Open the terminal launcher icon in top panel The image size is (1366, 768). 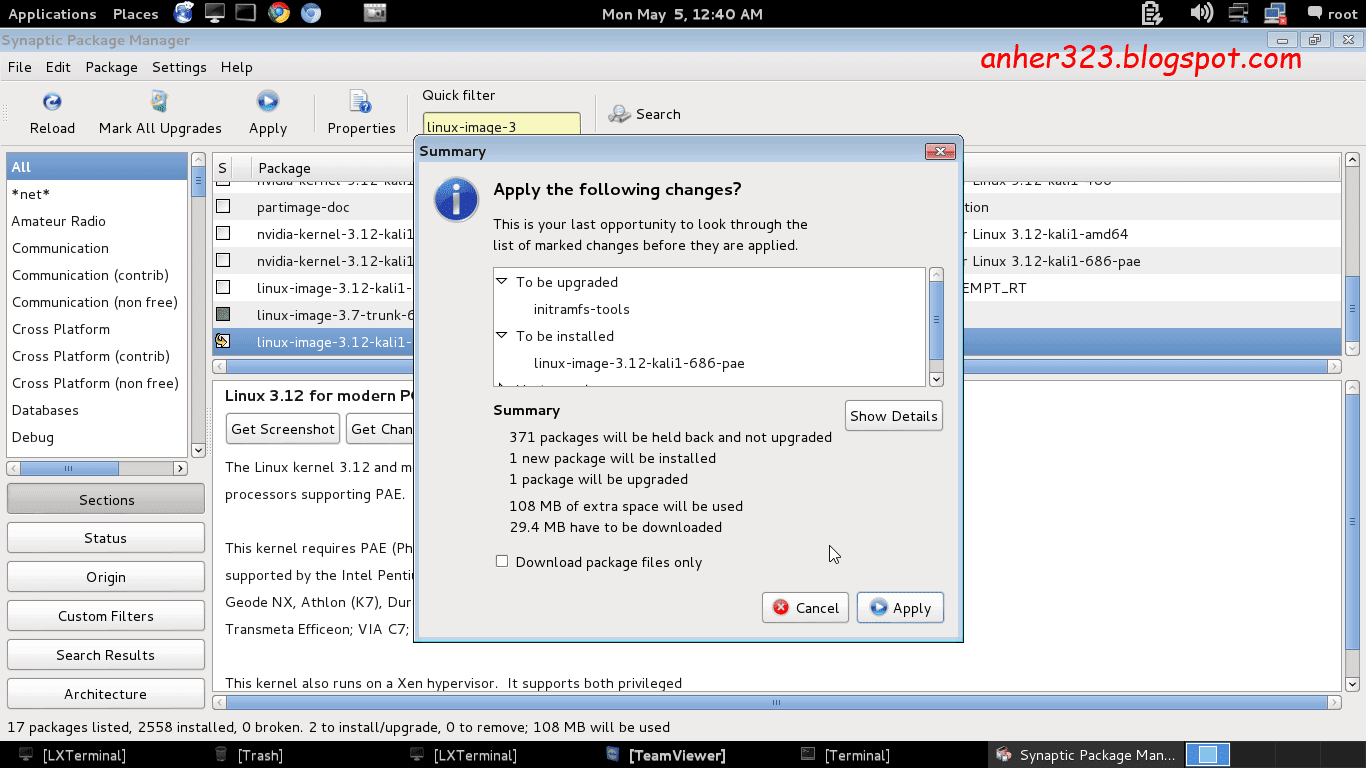(x=246, y=13)
